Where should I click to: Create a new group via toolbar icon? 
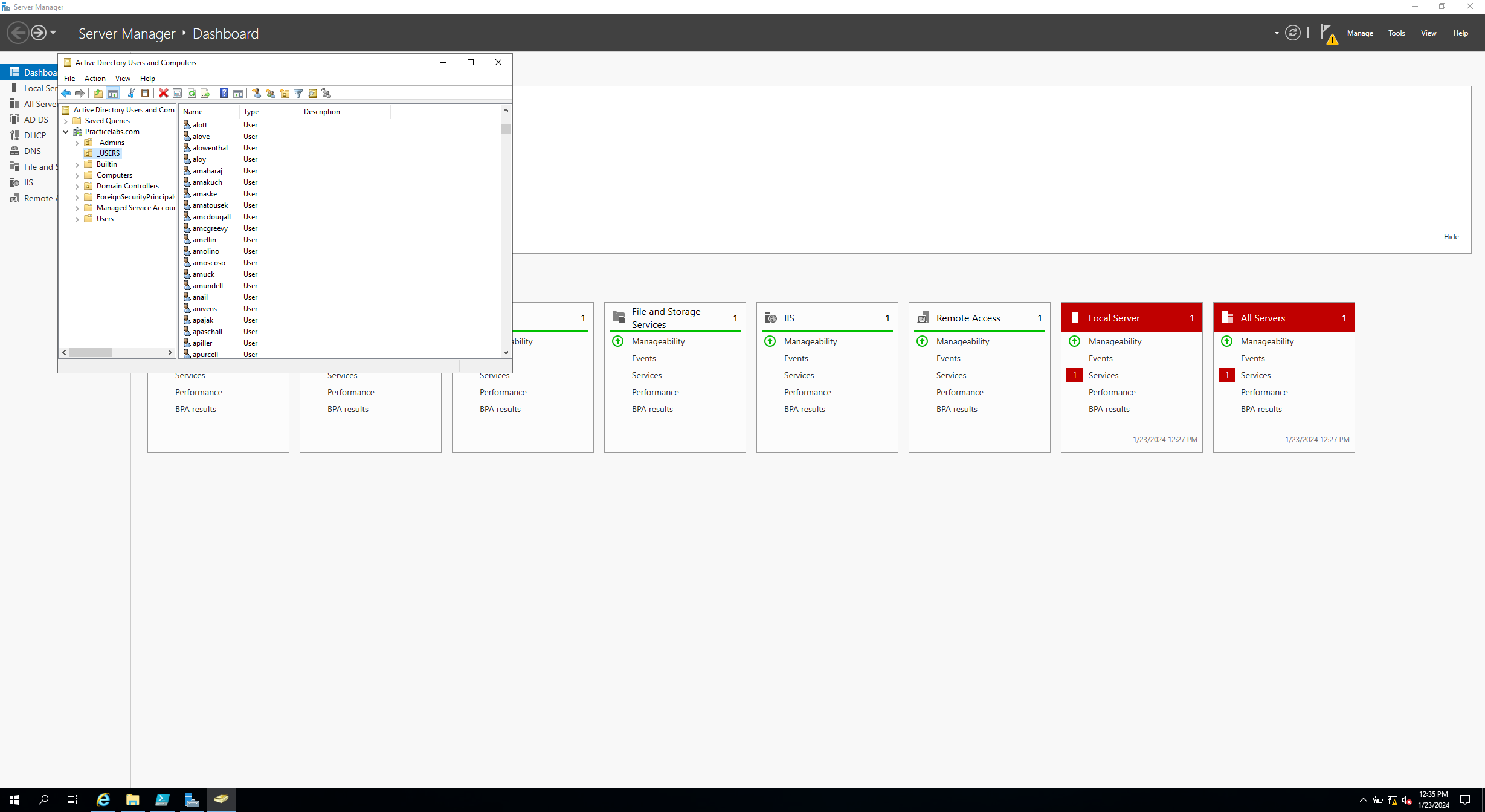click(x=271, y=93)
